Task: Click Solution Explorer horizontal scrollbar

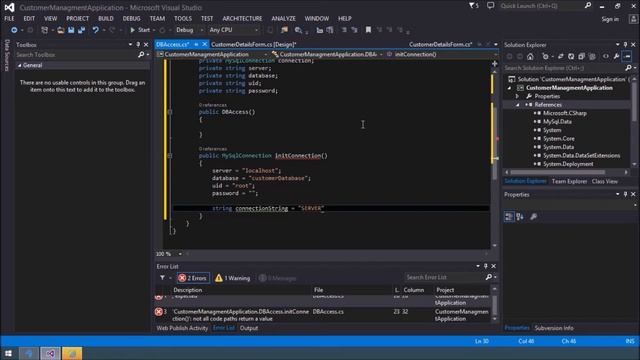Action: [566, 172]
